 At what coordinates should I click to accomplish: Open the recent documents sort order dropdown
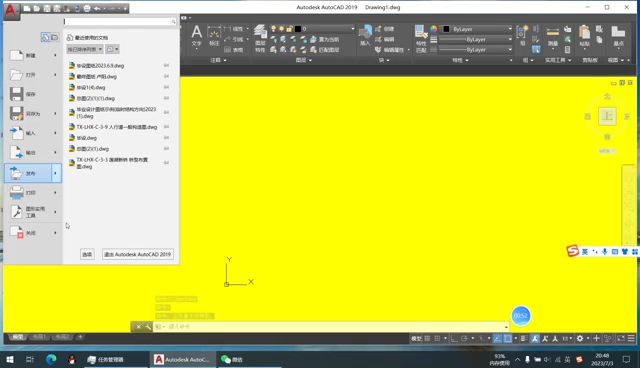tap(85, 49)
